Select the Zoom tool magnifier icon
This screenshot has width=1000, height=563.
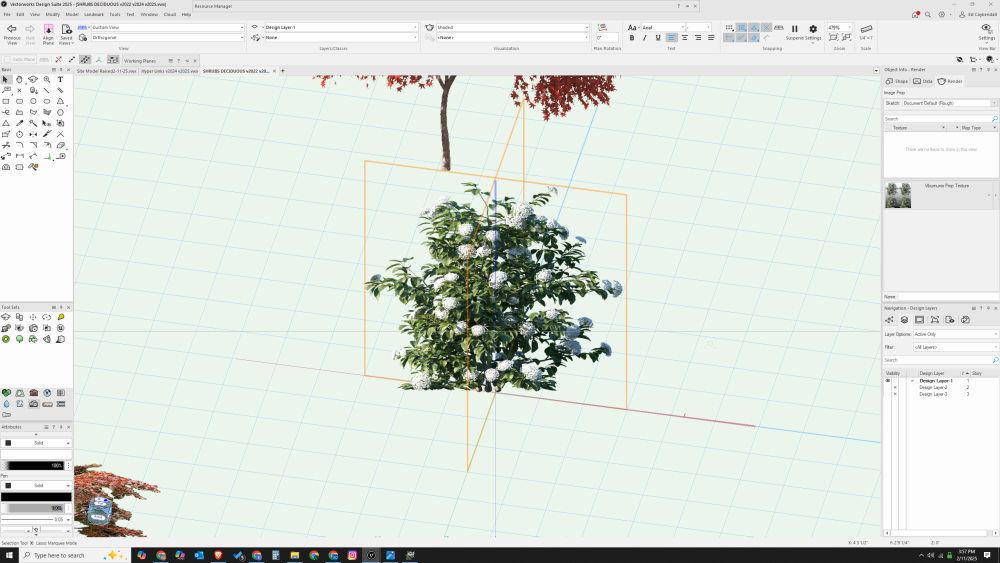(x=47, y=79)
